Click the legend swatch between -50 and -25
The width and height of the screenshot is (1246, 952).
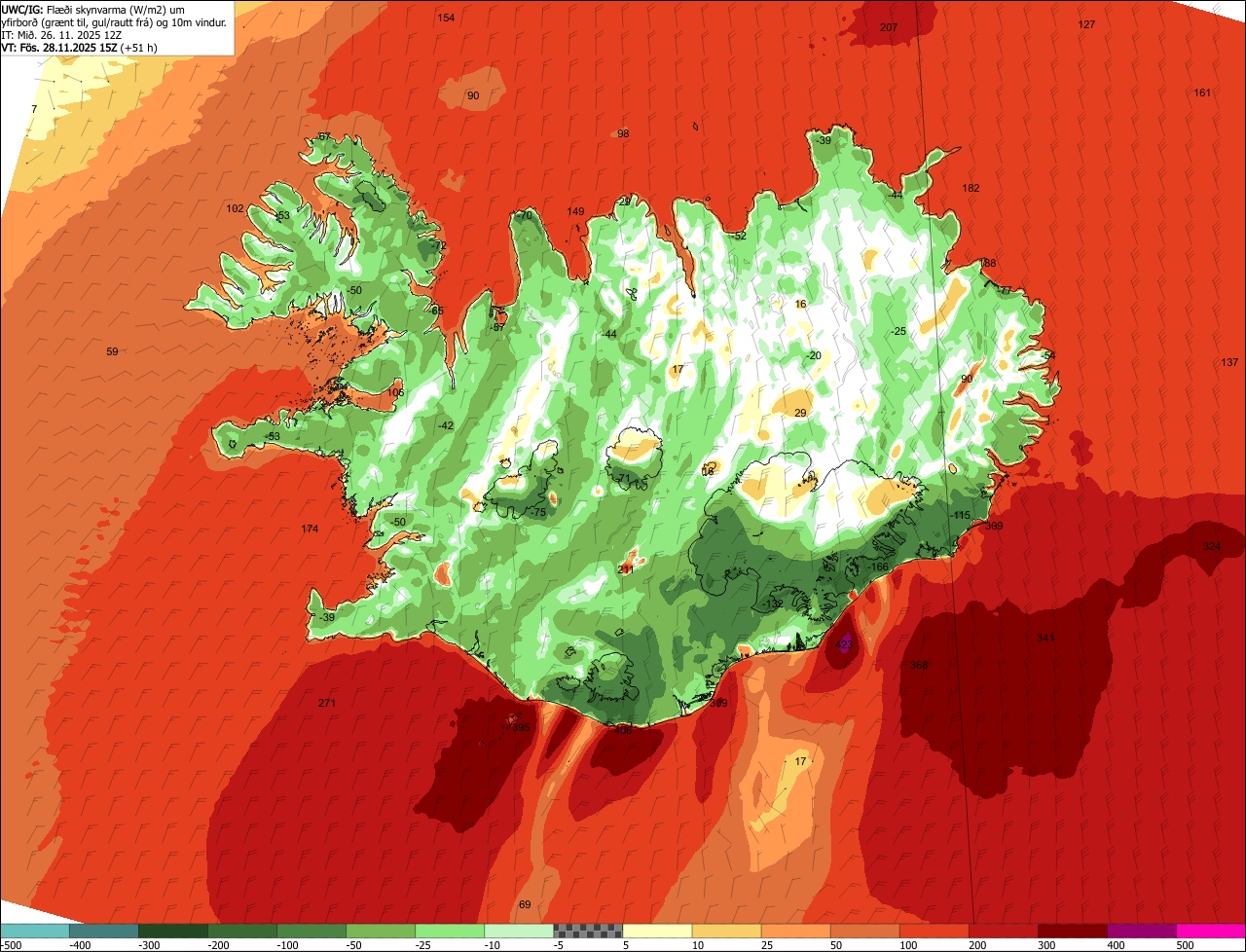click(381, 931)
